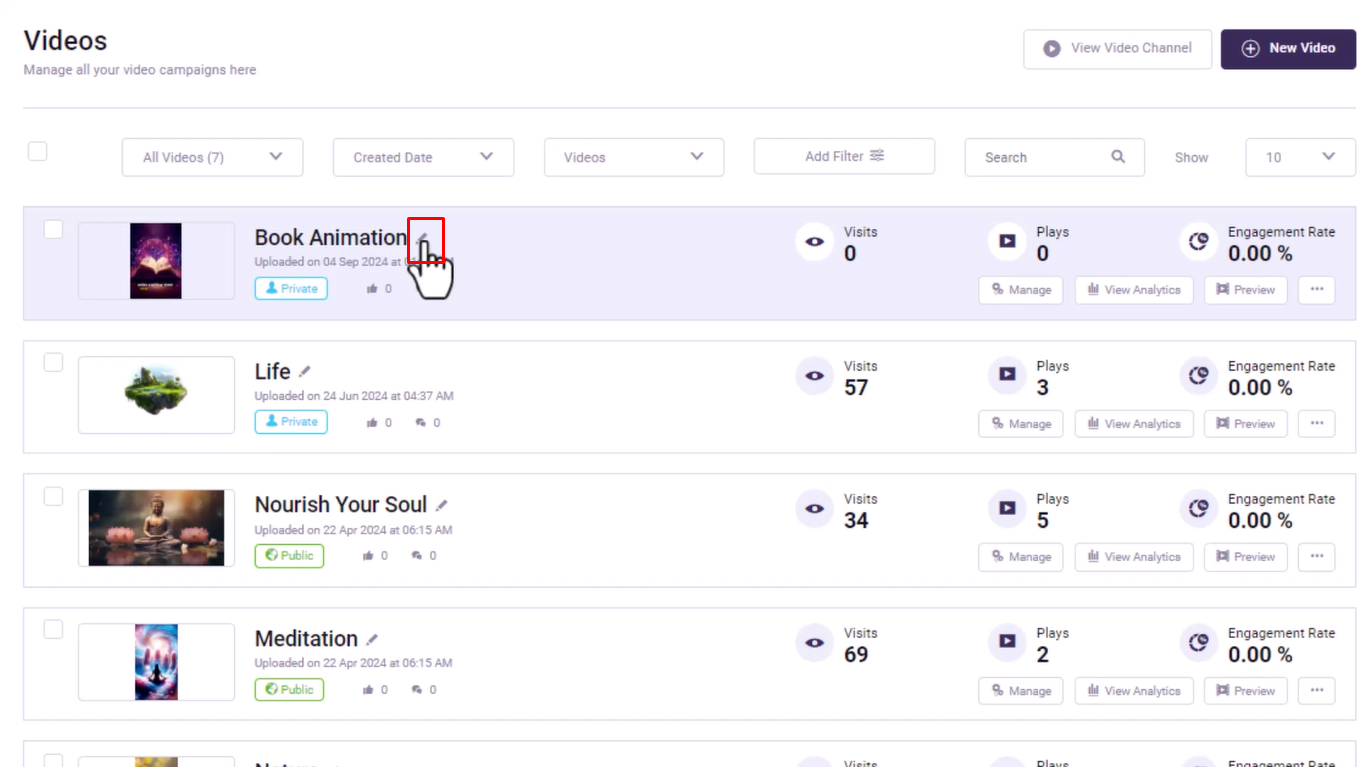Click the Public badge on Nourish Your Soul
Screen dimensions: 1365x767
pyautogui.click(x=289, y=556)
